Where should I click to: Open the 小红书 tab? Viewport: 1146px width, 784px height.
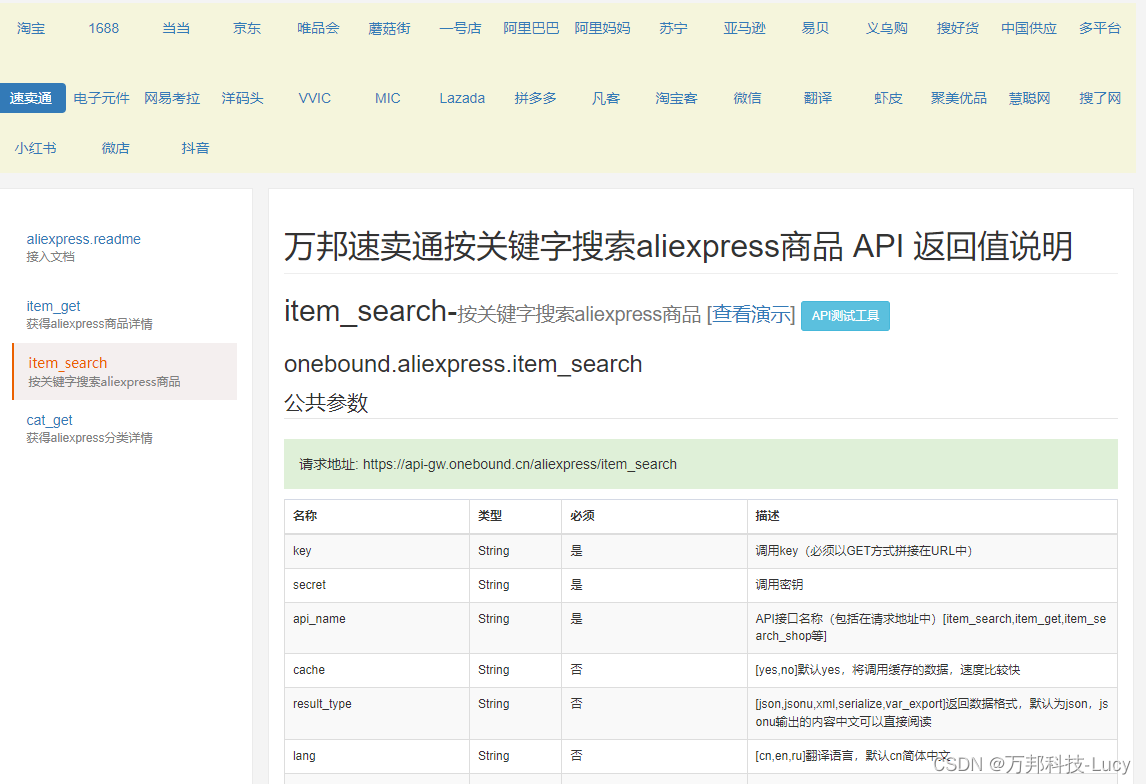pyautogui.click(x=36, y=148)
